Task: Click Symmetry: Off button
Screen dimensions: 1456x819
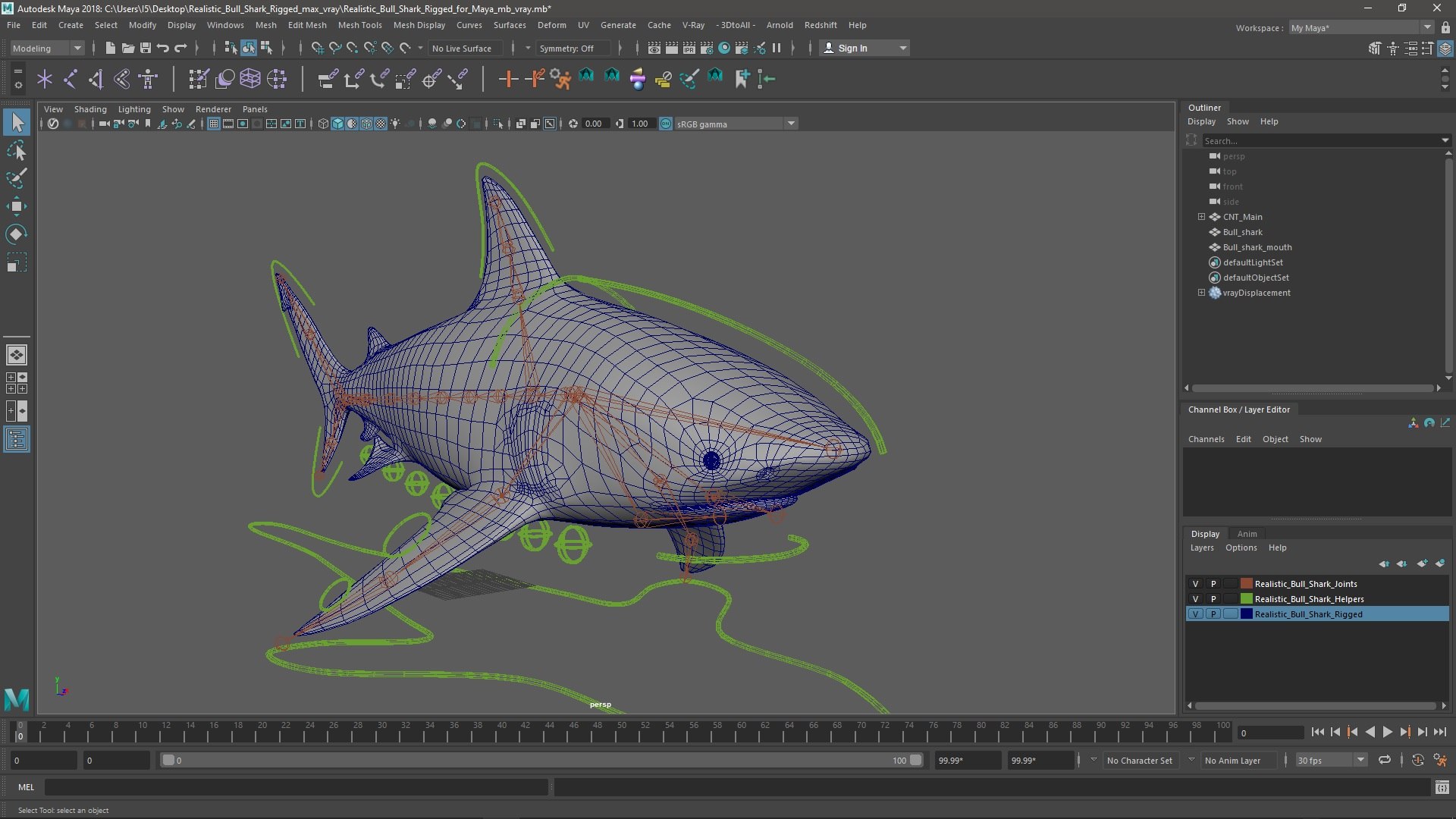Action: [x=573, y=48]
